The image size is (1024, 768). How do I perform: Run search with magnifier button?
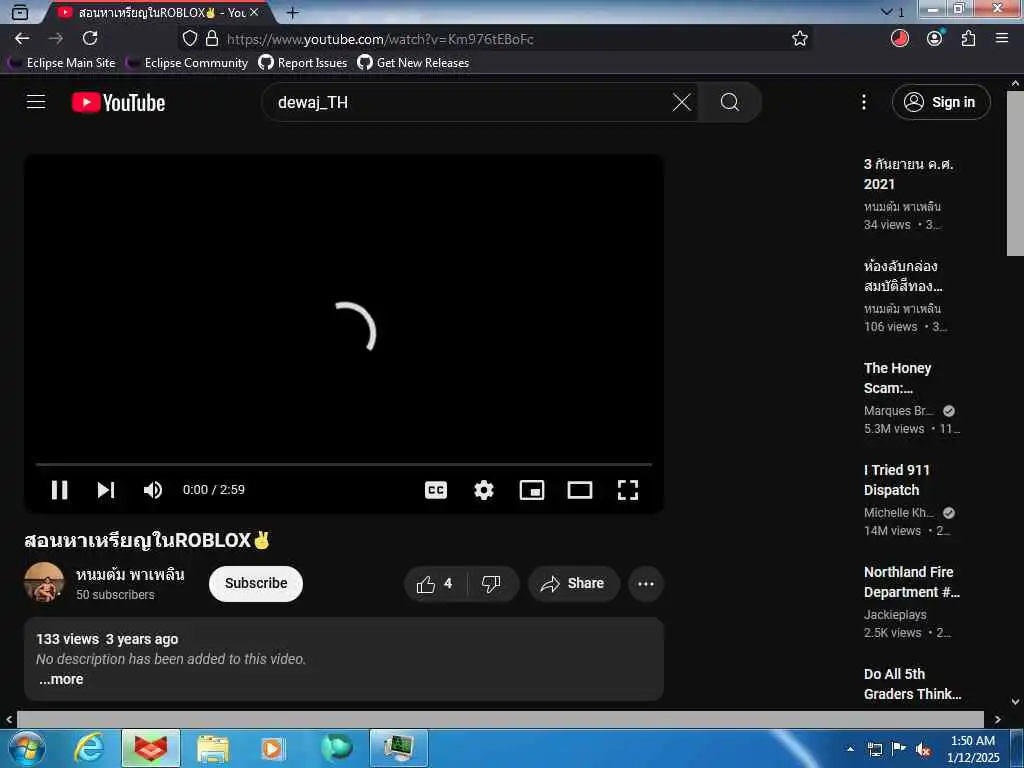[729, 102]
